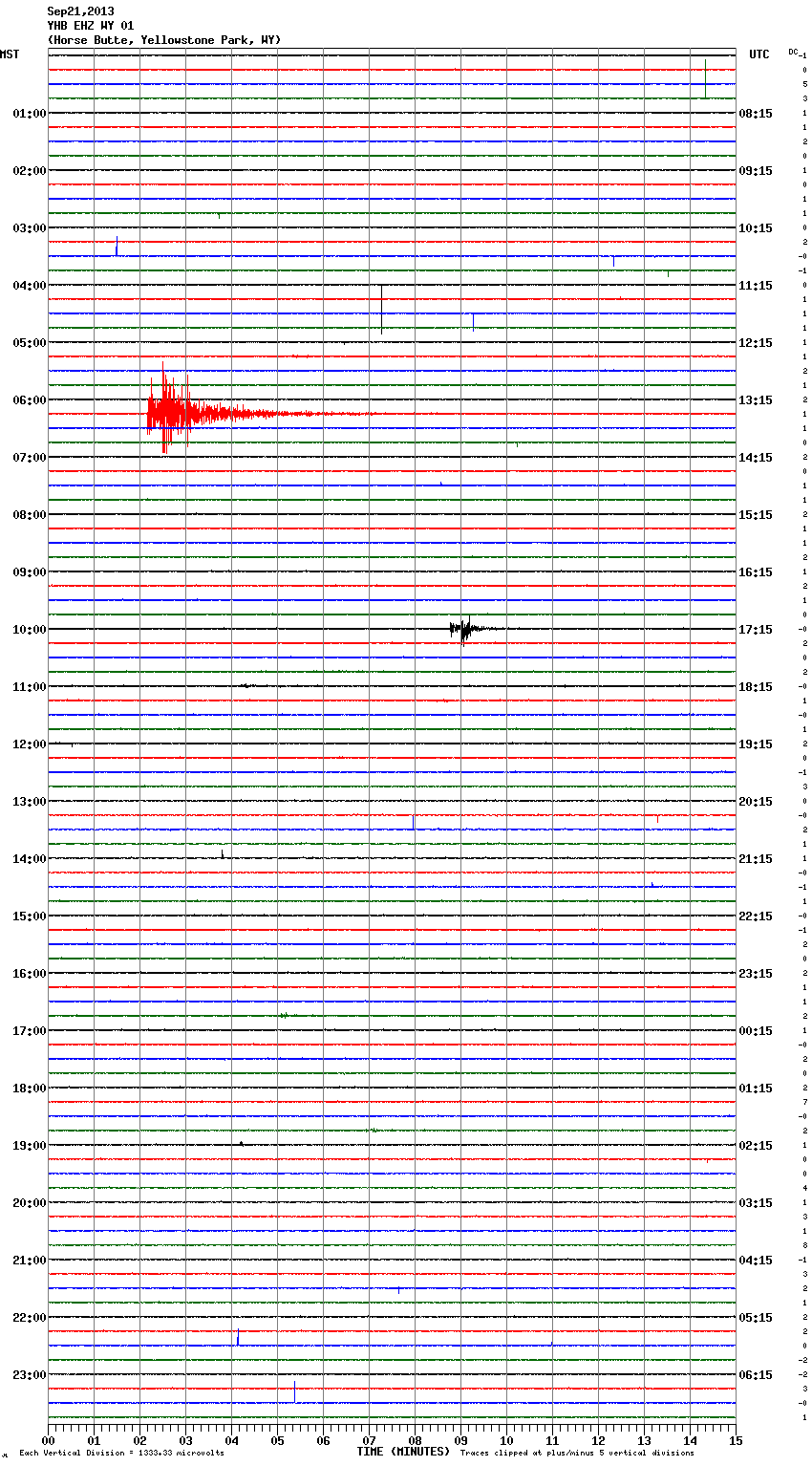Viewport: 812px width, 1466px height.
Task: Click the UTC time label "08:15"
Action: (756, 114)
